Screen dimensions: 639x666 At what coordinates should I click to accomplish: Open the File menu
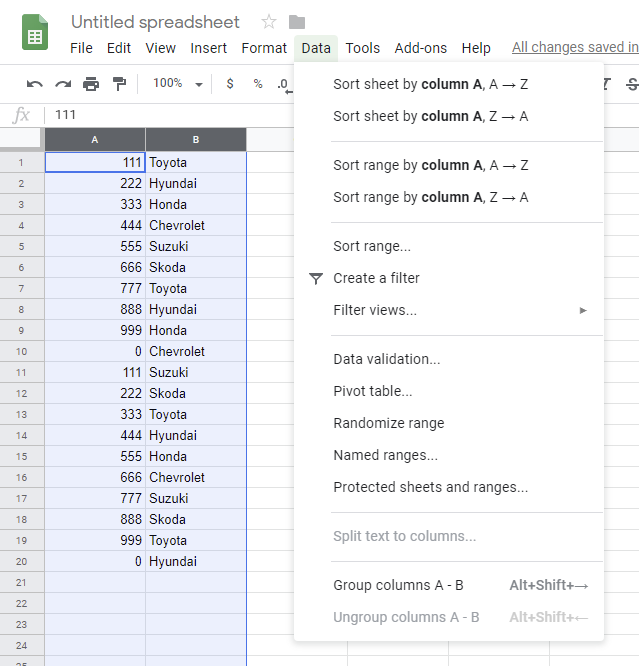[81, 48]
